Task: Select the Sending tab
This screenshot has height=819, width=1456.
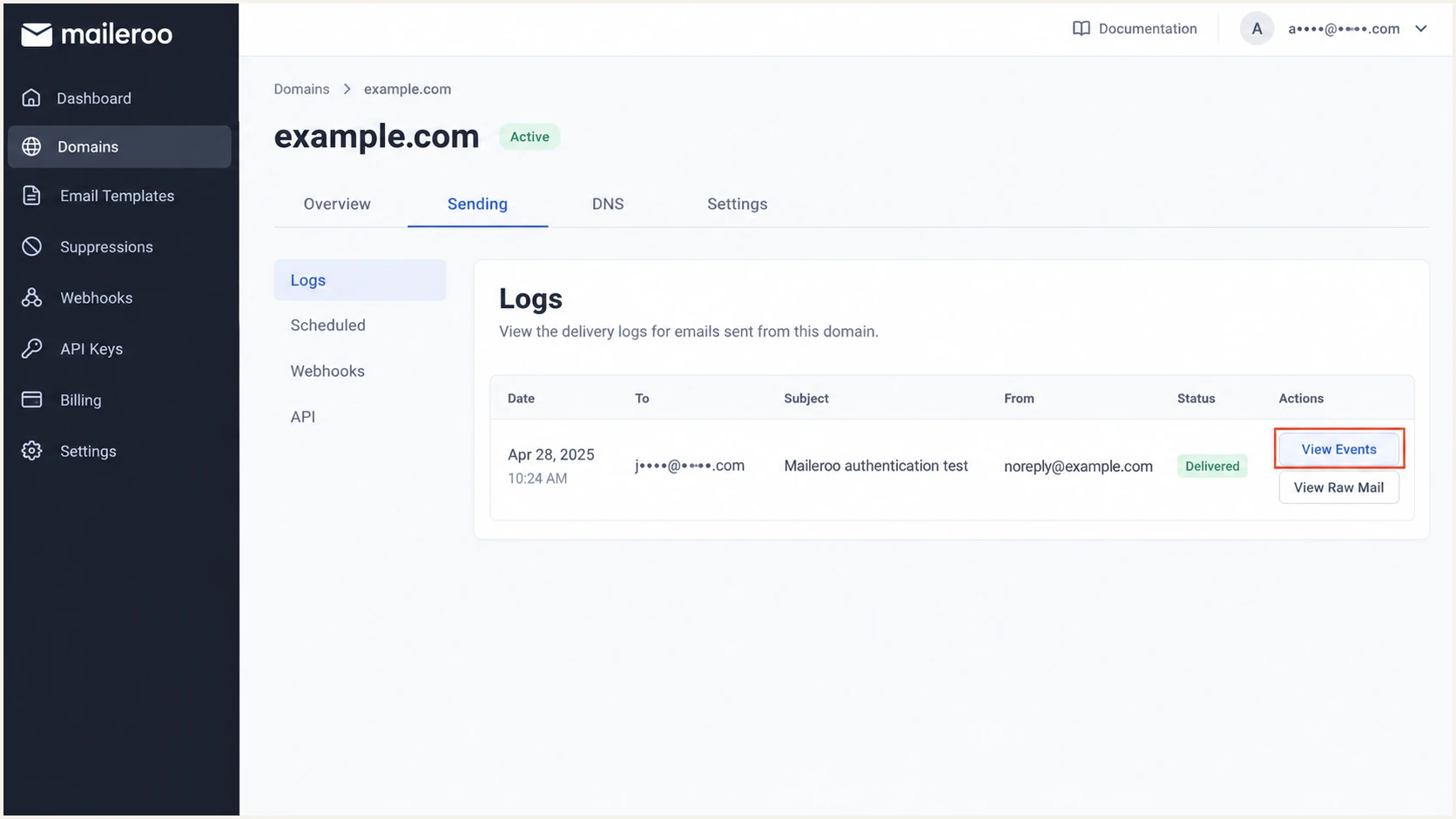Action: 477,204
